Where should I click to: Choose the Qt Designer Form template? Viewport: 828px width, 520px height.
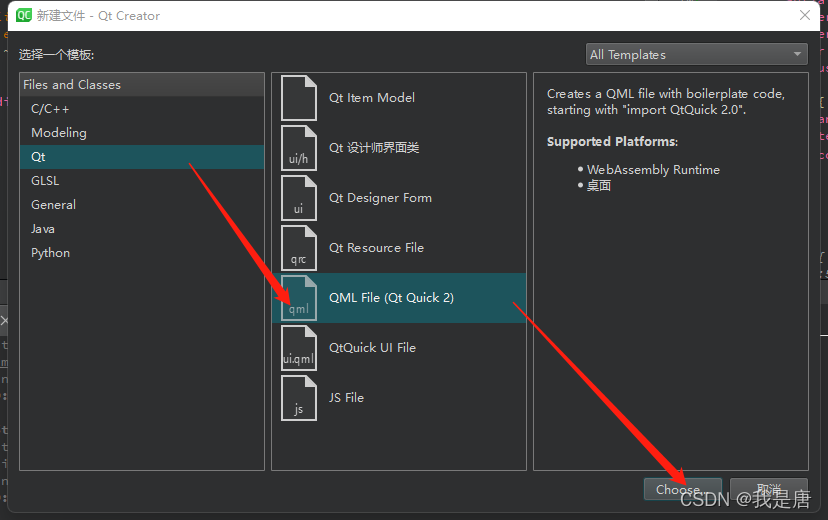399,198
